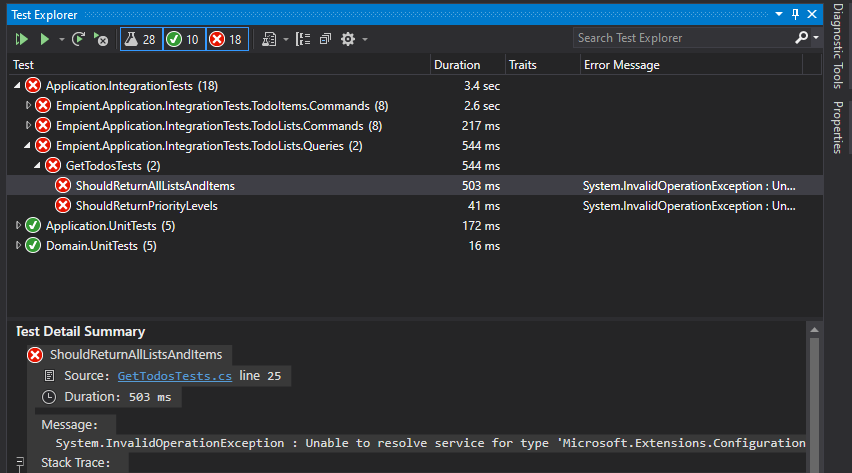Image resolution: width=852 pixels, height=473 pixels.
Task: Click the detail summary vertical scrollbar thumb
Action: tap(814, 405)
